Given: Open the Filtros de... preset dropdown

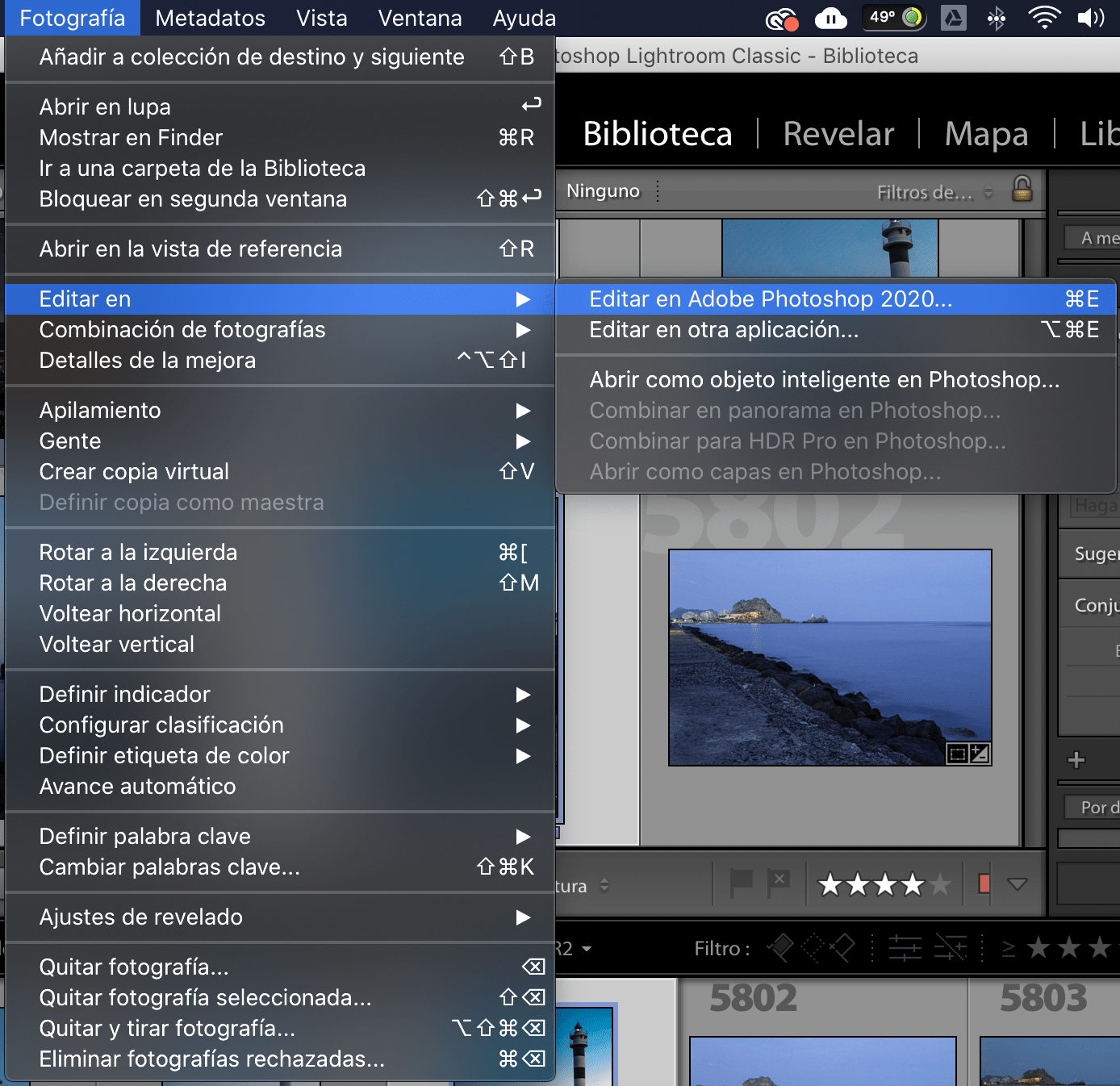Looking at the screenshot, I should pos(934,192).
